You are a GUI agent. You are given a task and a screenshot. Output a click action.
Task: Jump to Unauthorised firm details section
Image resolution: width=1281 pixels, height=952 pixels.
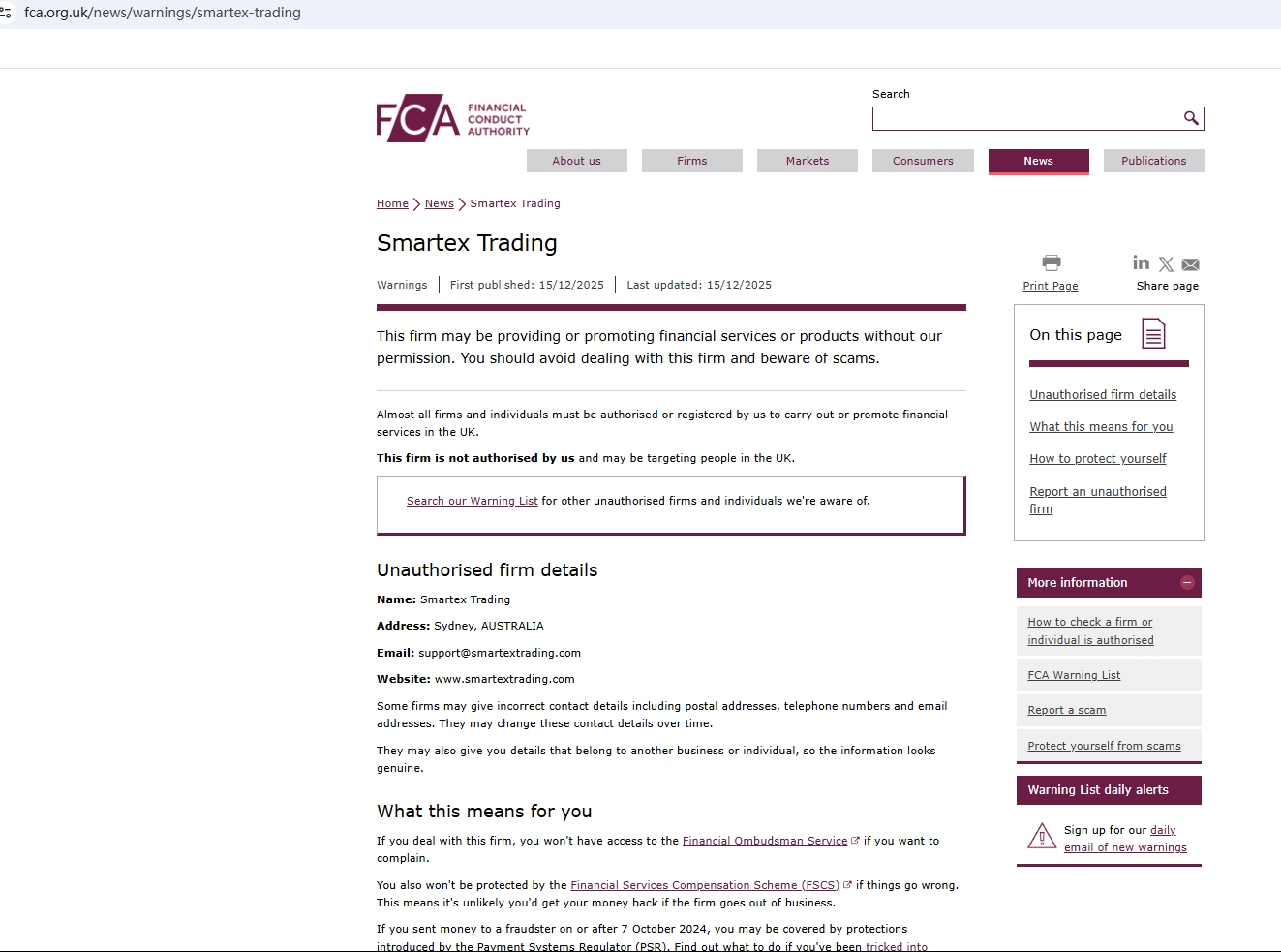pyautogui.click(x=1103, y=394)
